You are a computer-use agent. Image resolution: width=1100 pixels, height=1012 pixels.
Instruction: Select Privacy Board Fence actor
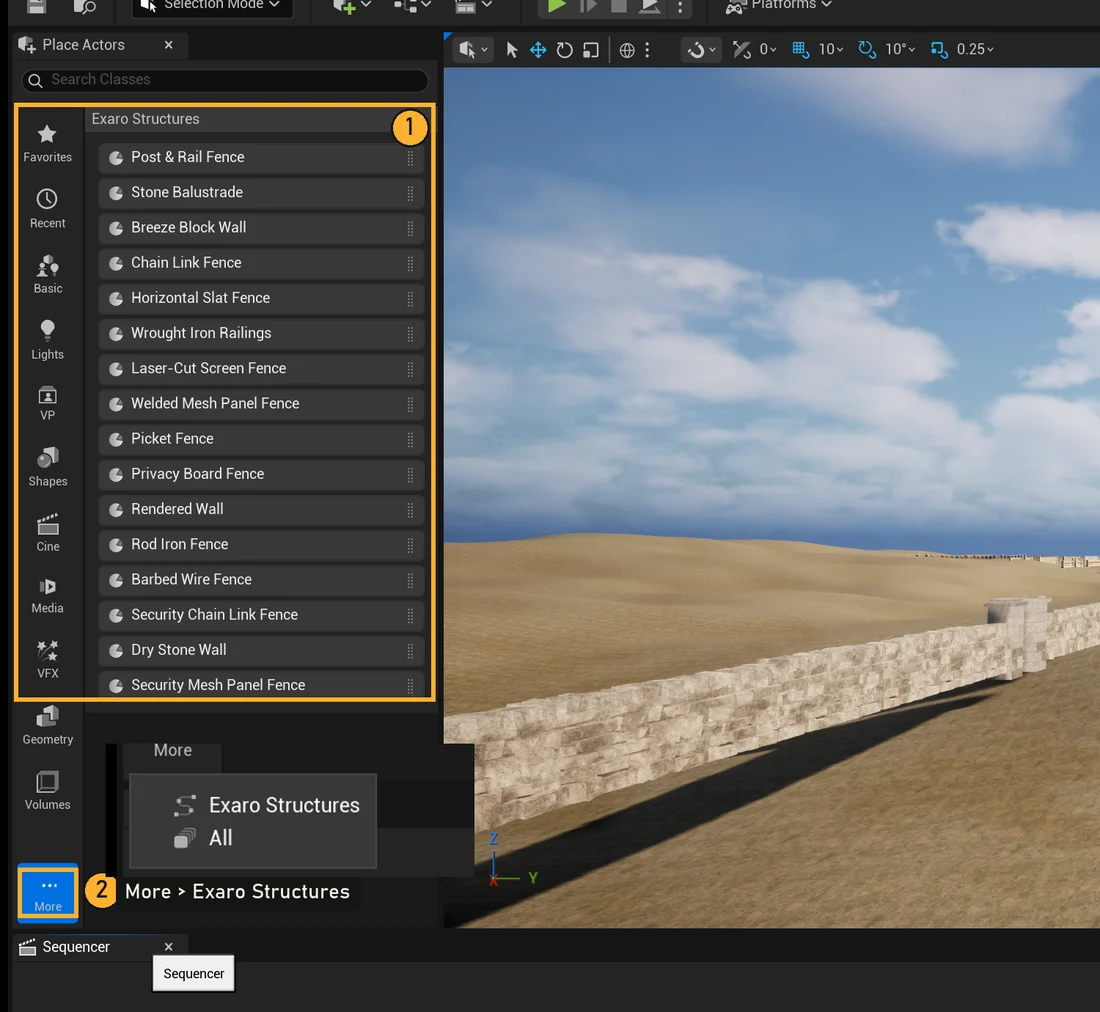(261, 474)
